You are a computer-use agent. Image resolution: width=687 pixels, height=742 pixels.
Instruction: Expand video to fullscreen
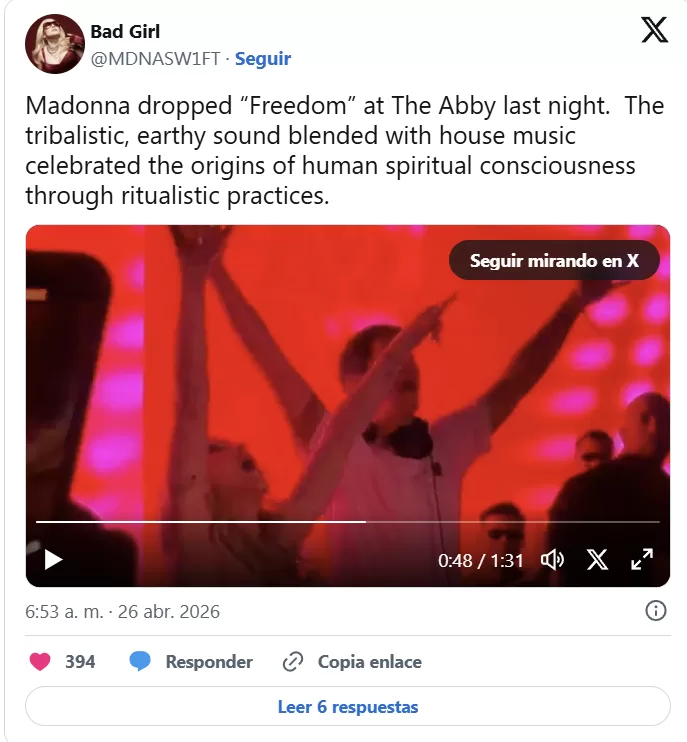click(x=642, y=560)
